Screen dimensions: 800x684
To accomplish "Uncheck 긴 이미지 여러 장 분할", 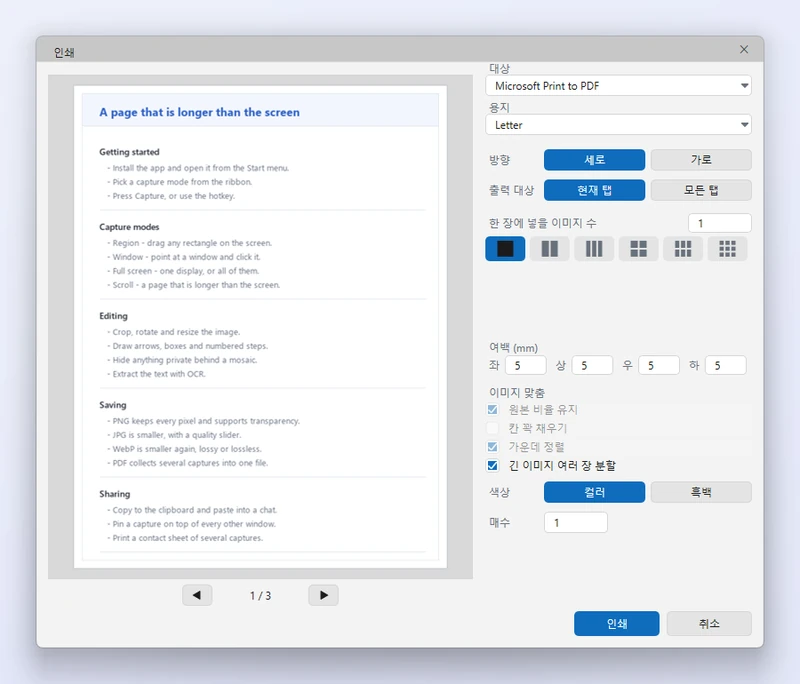I will (x=492, y=465).
